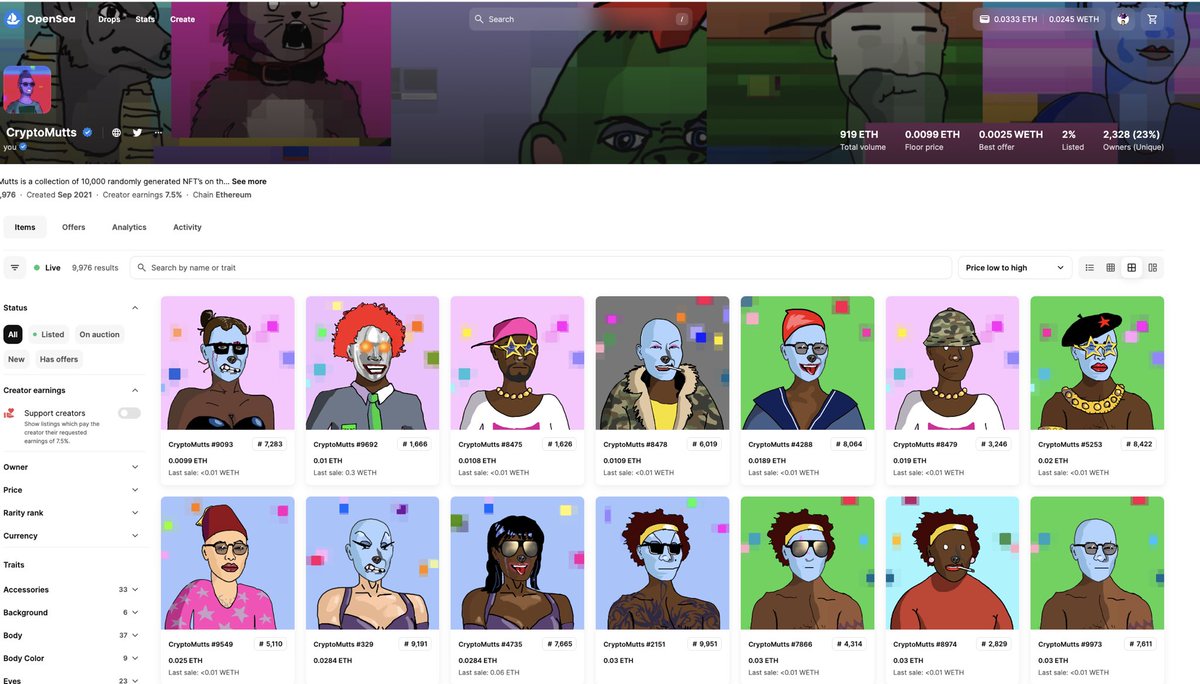
Task: Open the Price low to high dropdown
Action: tap(1015, 268)
